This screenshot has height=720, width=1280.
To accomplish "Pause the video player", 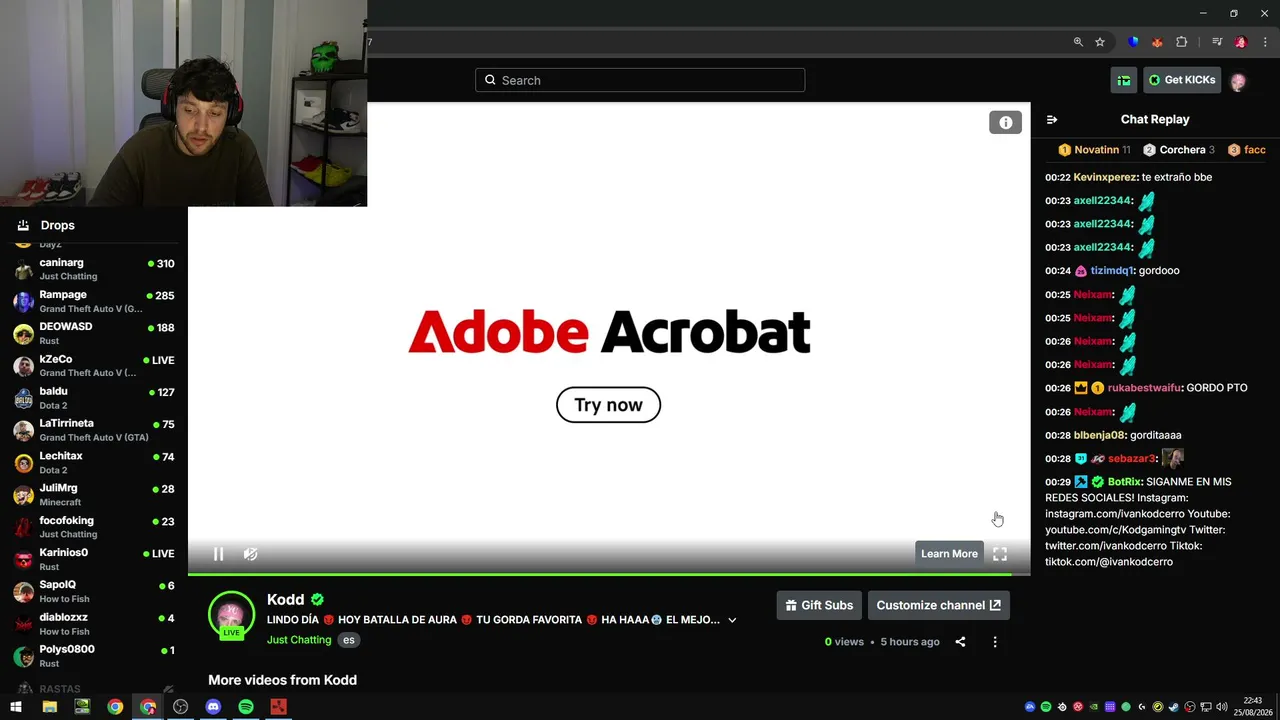I will 218,554.
